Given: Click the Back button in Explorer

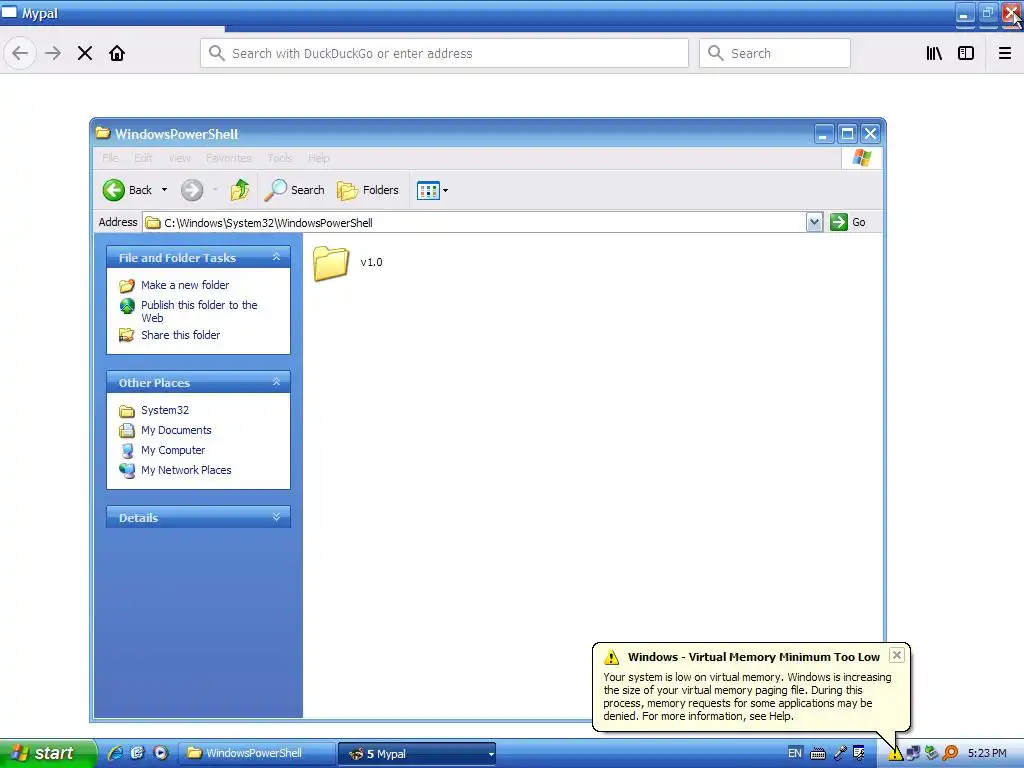Looking at the screenshot, I should pos(127,190).
